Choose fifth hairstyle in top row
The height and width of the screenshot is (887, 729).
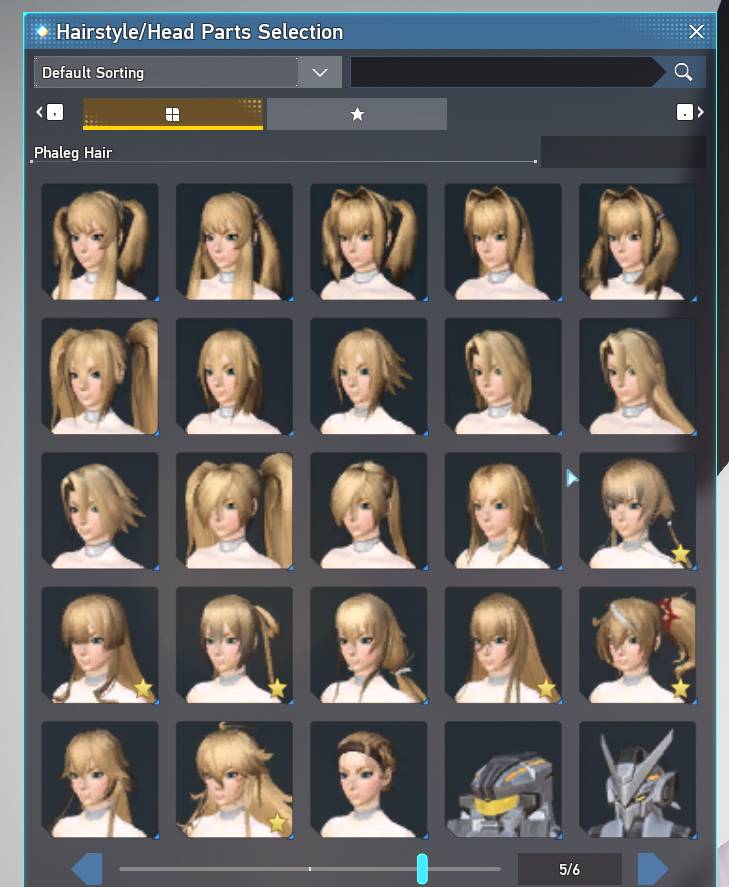(x=637, y=242)
